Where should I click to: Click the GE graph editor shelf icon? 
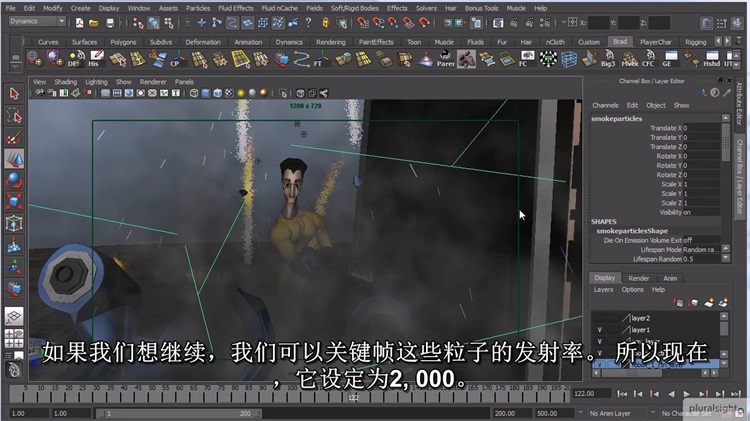click(x=669, y=59)
